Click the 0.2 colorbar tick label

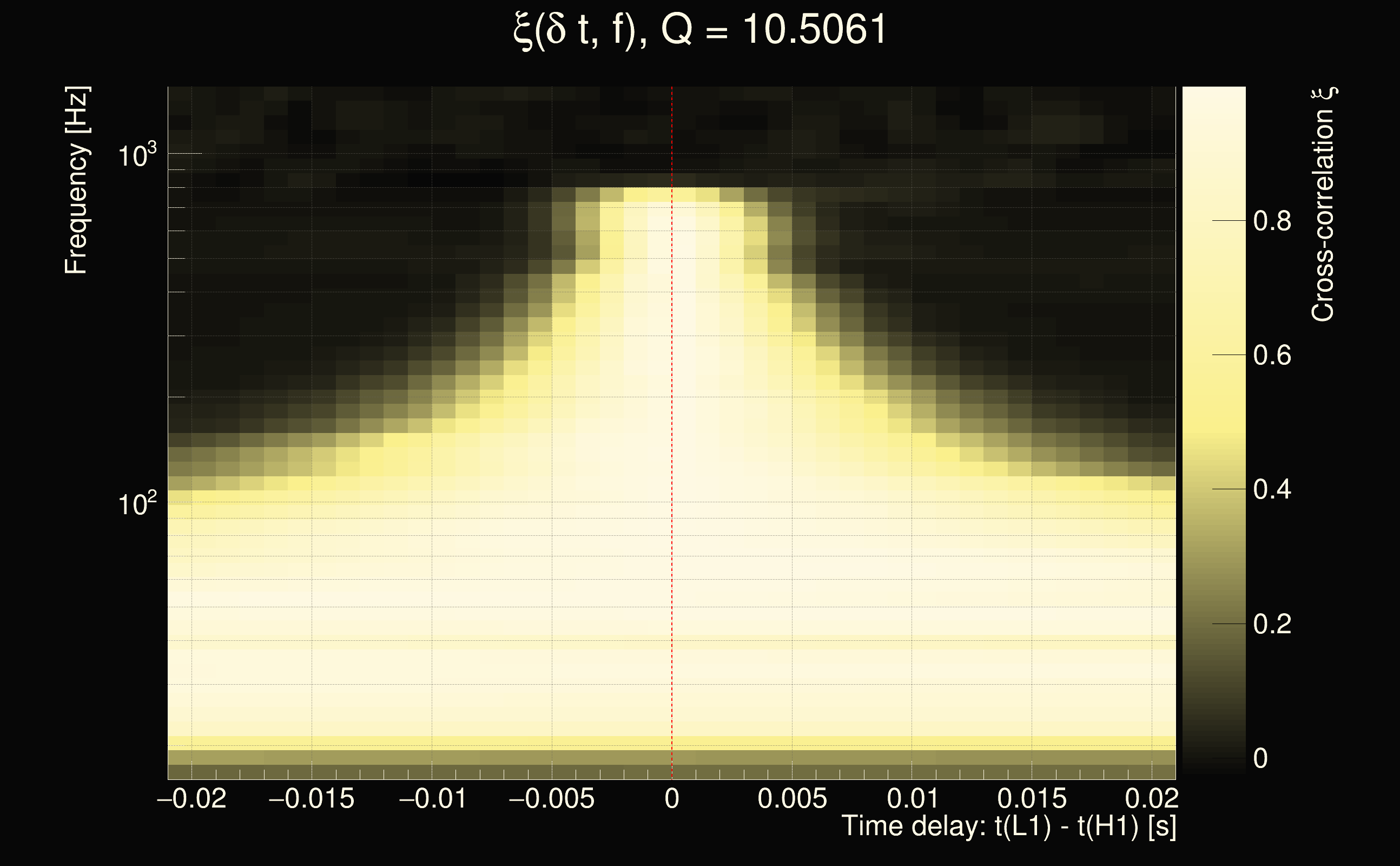(1272, 624)
